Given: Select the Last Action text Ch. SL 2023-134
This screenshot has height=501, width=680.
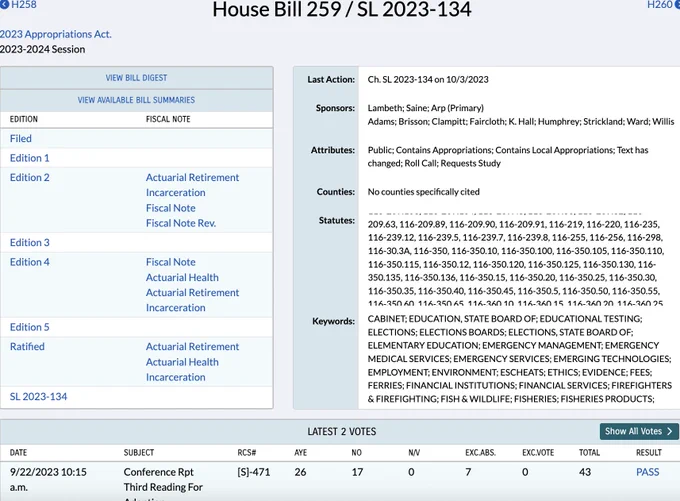Looking at the screenshot, I should [x=428, y=79].
